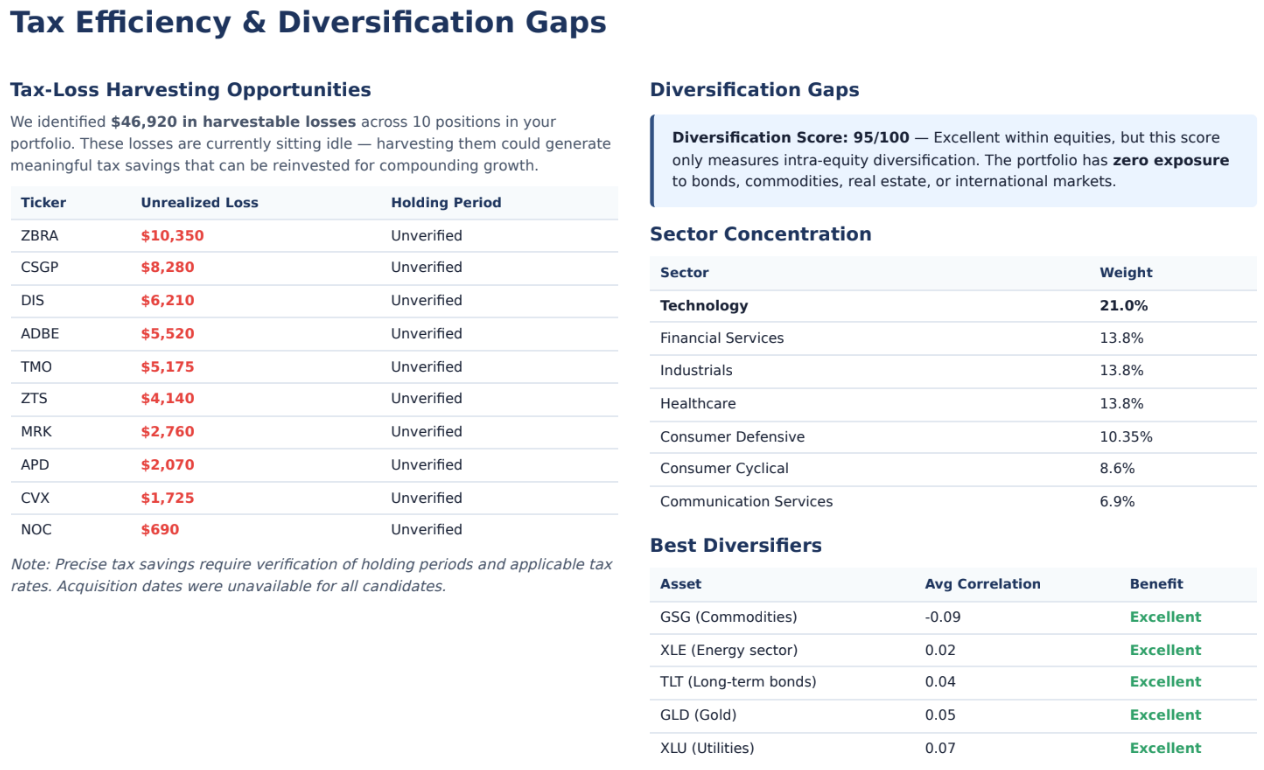
Task: Select the Industrials sector row
Action: coord(953,371)
